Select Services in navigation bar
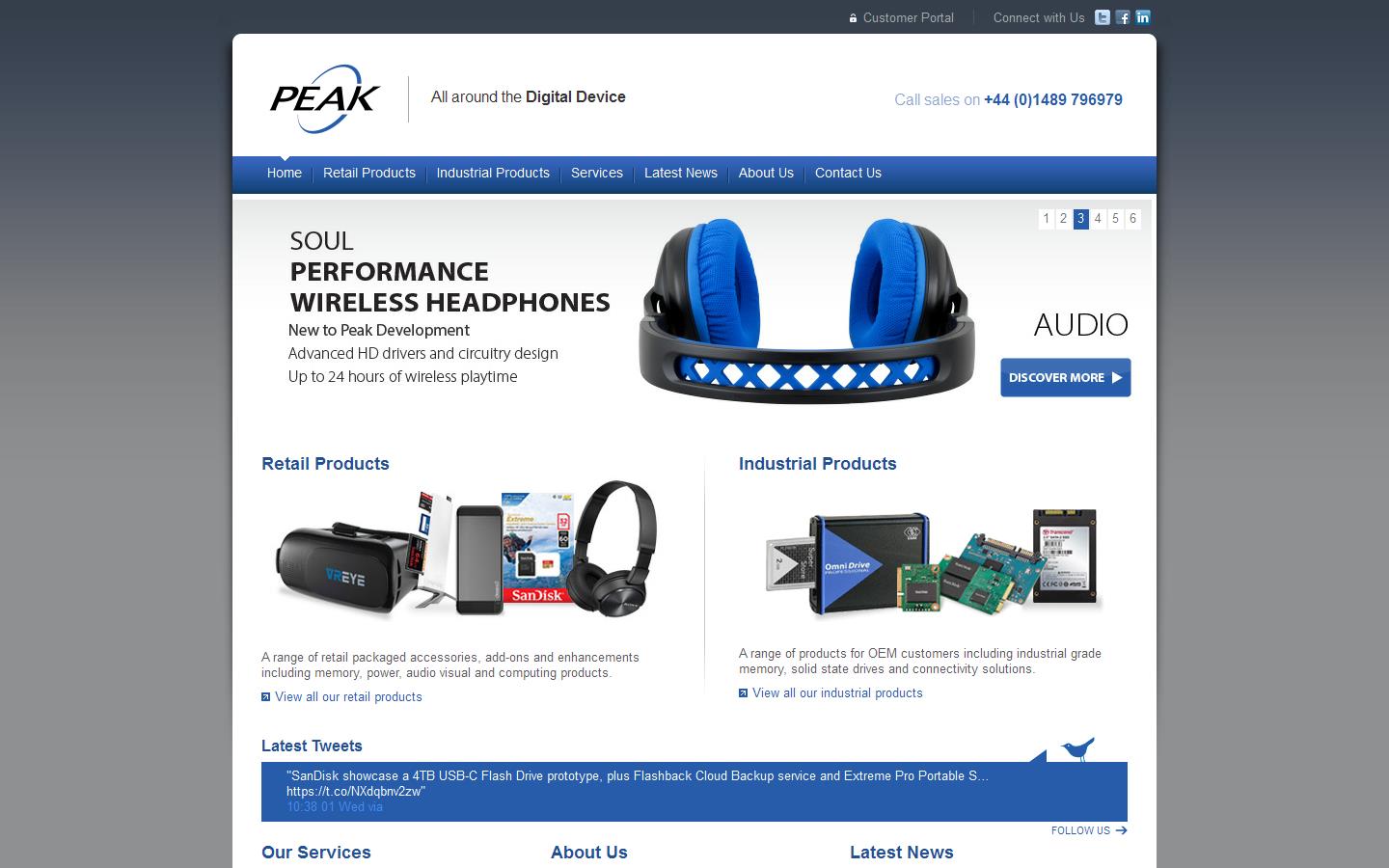This screenshot has width=1389, height=868. 597,174
